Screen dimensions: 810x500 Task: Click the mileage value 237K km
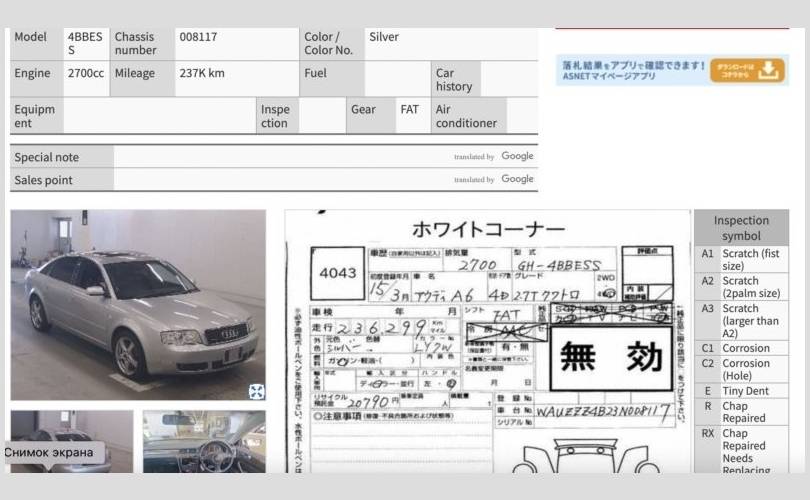[201, 73]
